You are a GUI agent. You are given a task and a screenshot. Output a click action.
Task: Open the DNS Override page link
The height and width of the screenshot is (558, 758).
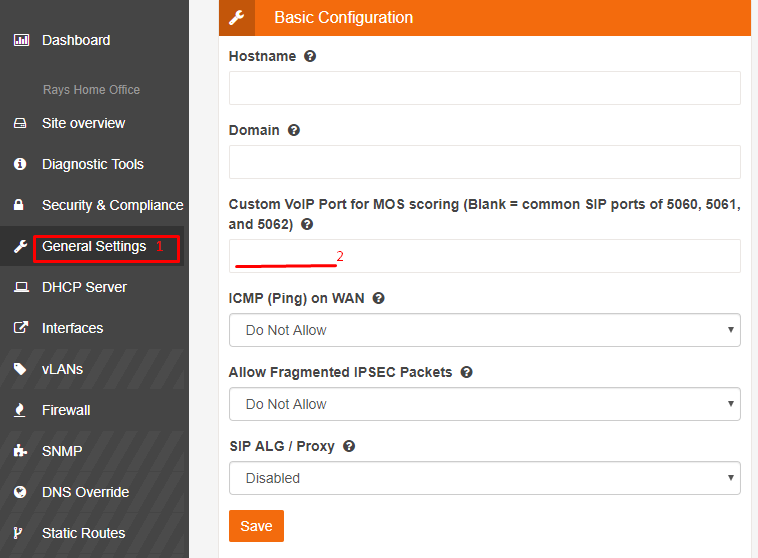86,492
